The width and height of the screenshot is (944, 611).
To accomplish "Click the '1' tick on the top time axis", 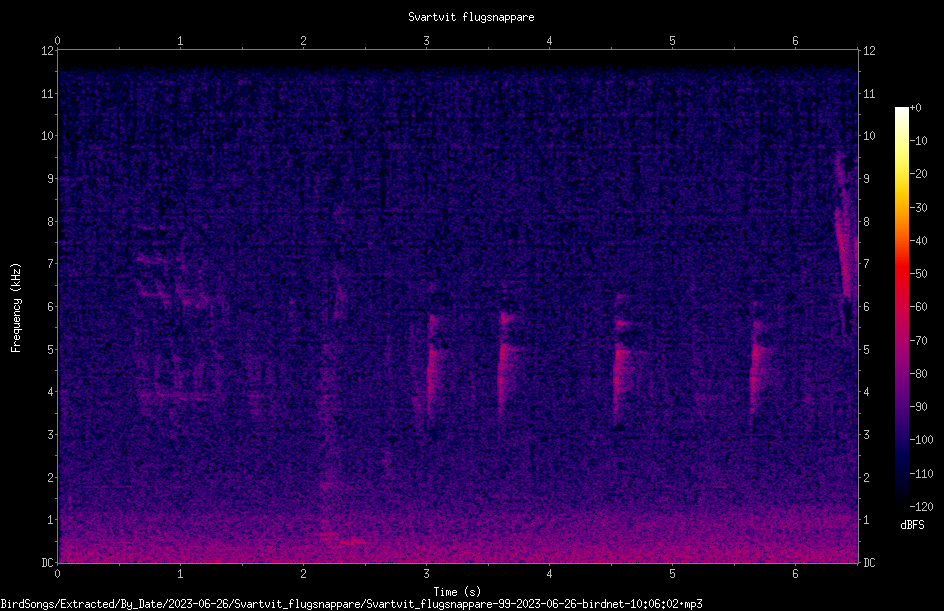I will click(180, 41).
